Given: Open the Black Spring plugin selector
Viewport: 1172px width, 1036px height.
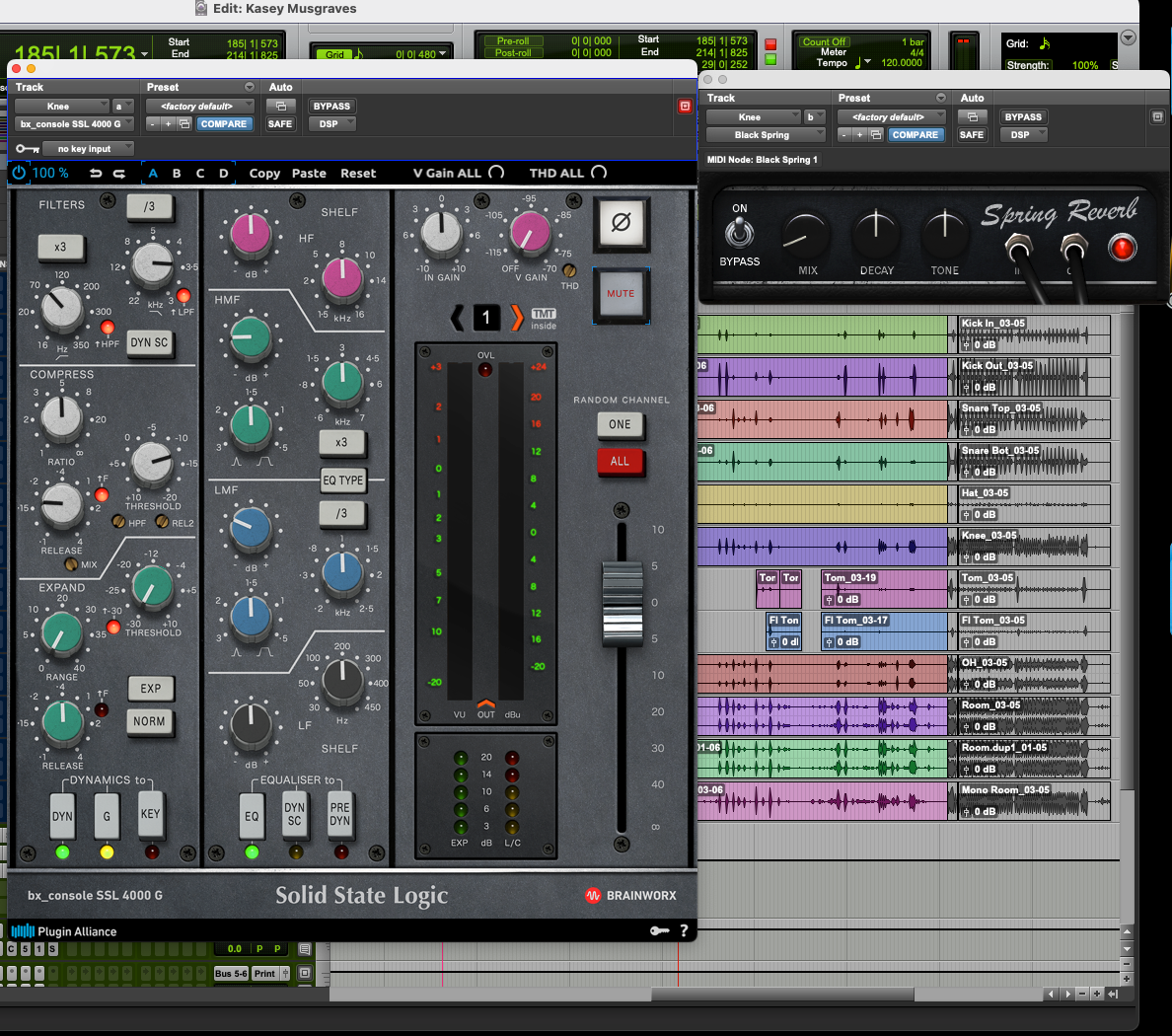Looking at the screenshot, I should pos(766,134).
